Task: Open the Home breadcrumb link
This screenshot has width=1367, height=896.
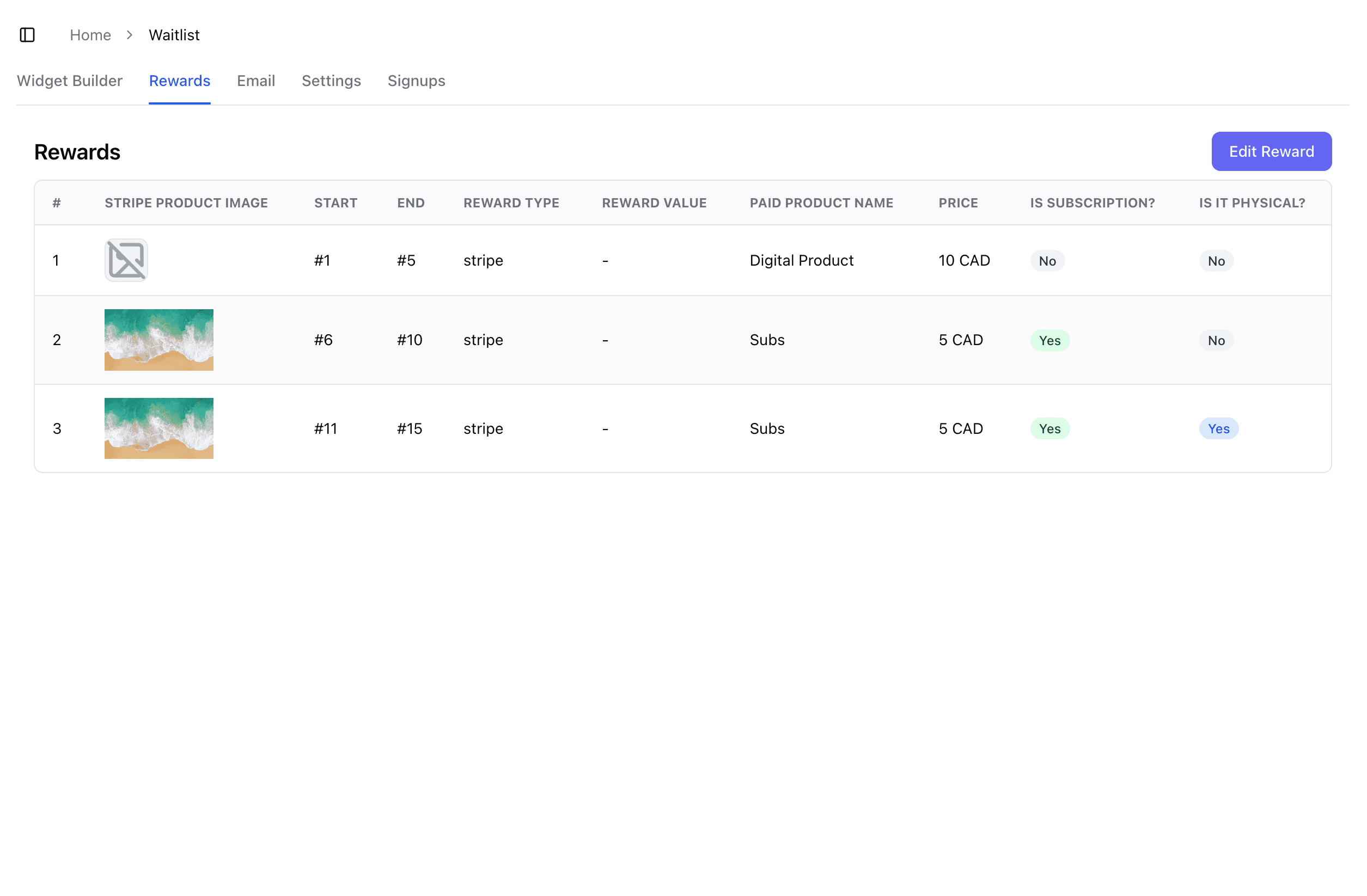Action: coord(90,35)
